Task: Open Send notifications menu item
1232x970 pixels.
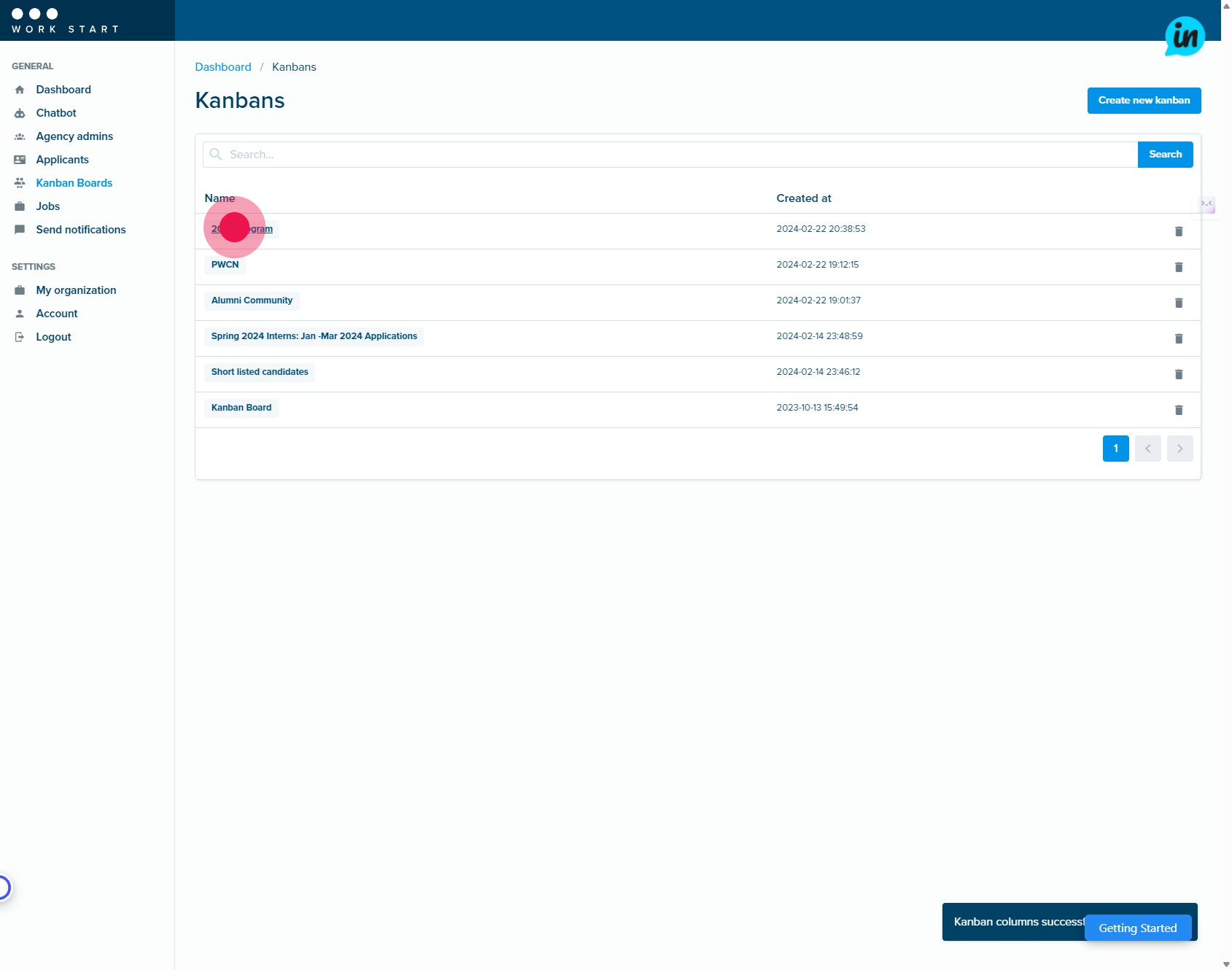Action: click(x=81, y=230)
